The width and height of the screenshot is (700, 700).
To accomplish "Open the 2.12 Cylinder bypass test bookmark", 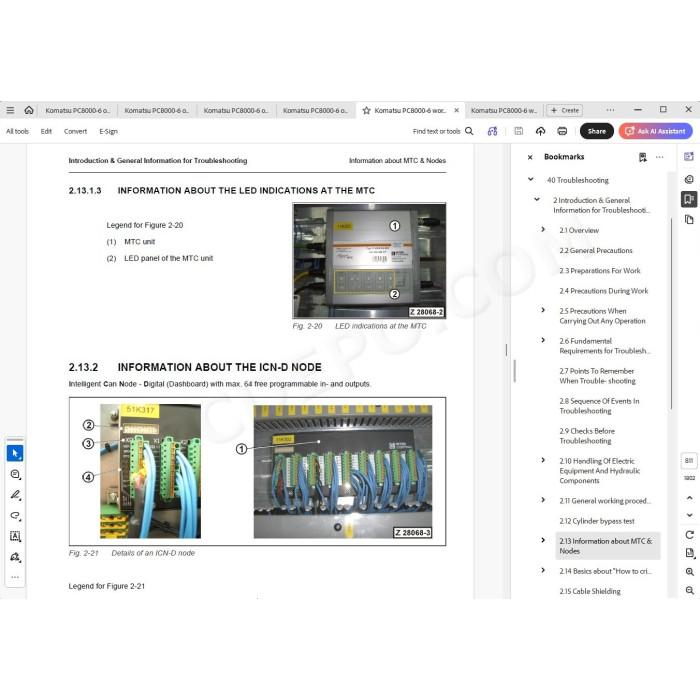I will click(597, 521).
